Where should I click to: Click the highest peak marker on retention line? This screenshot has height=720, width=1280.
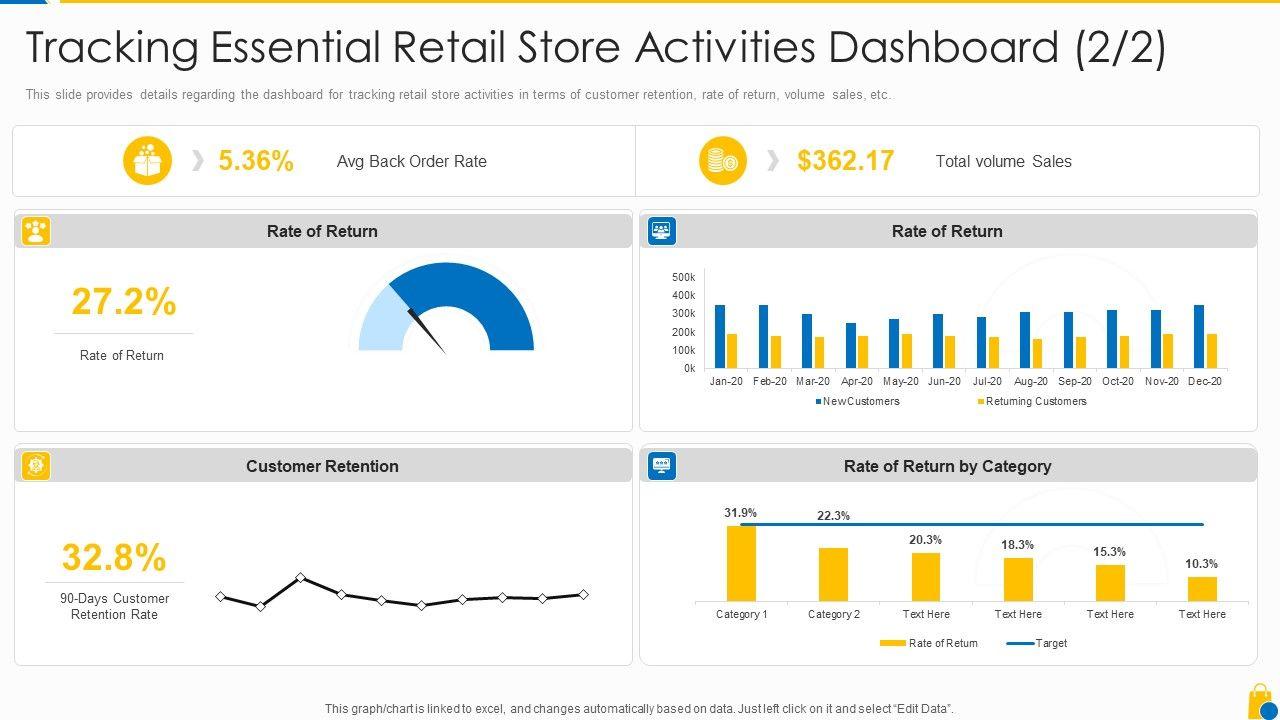point(300,578)
